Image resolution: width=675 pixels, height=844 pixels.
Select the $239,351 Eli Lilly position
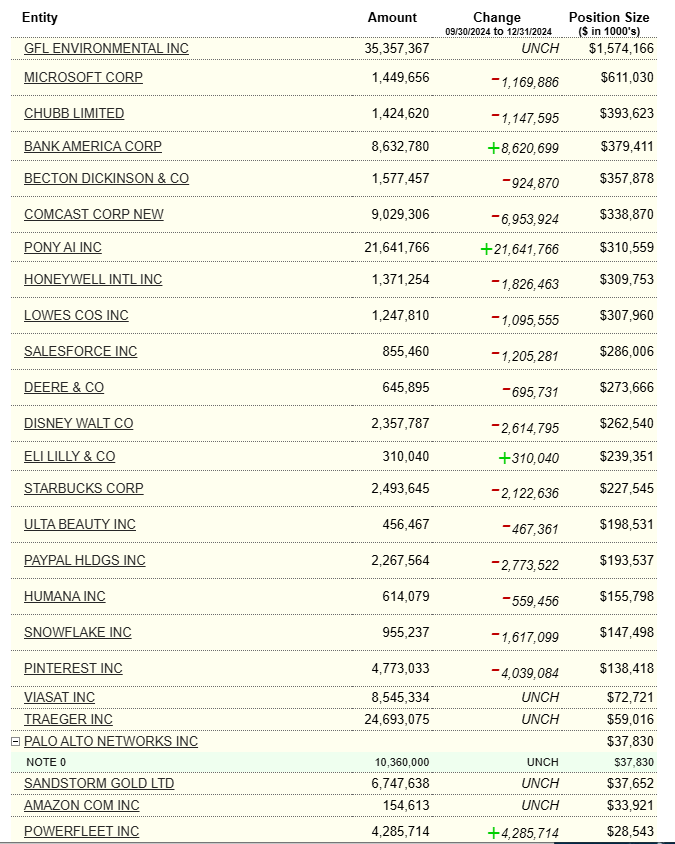click(627, 456)
